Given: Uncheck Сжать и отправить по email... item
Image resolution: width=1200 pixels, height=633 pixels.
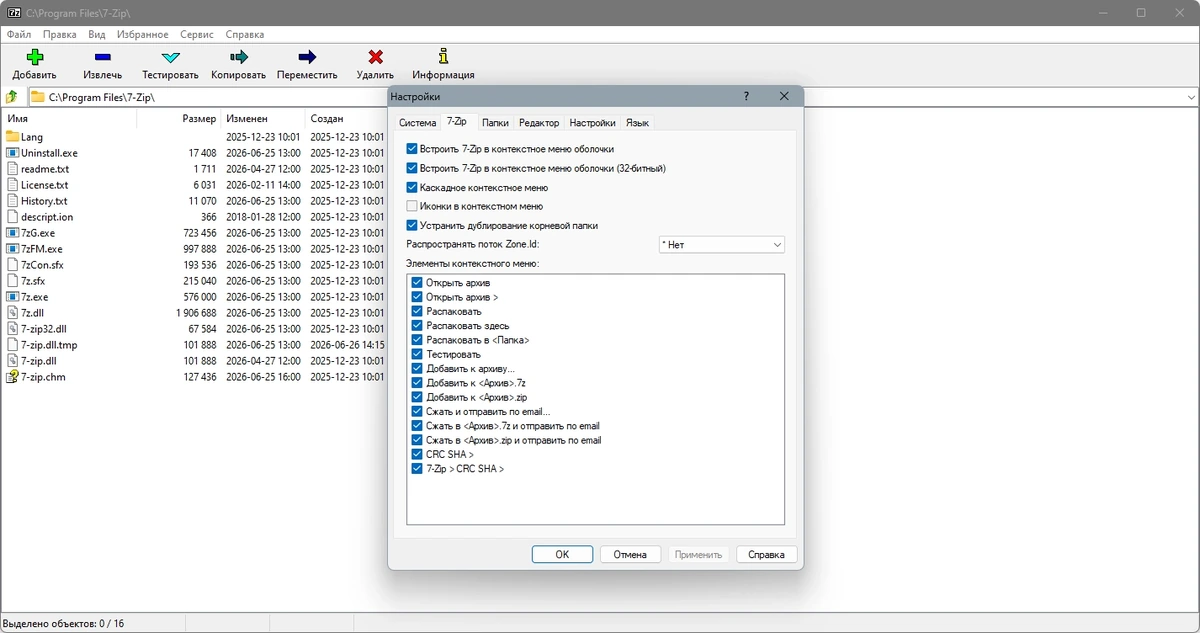Looking at the screenshot, I should point(417,411).
